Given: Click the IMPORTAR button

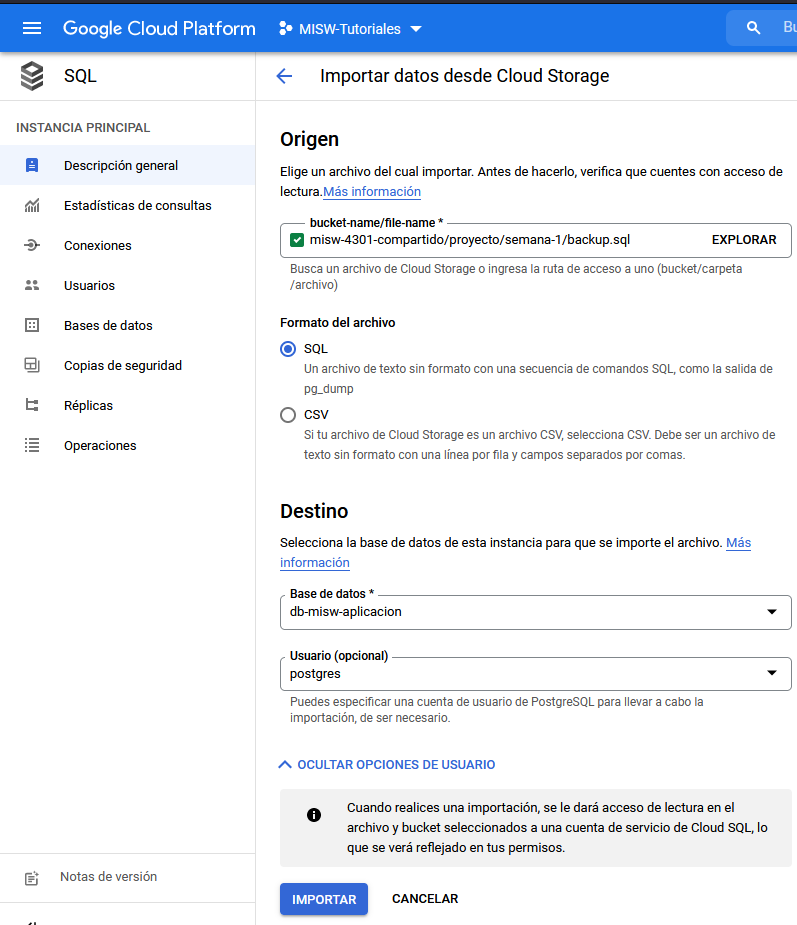Looking at the screenshot, I should point(324,899).
